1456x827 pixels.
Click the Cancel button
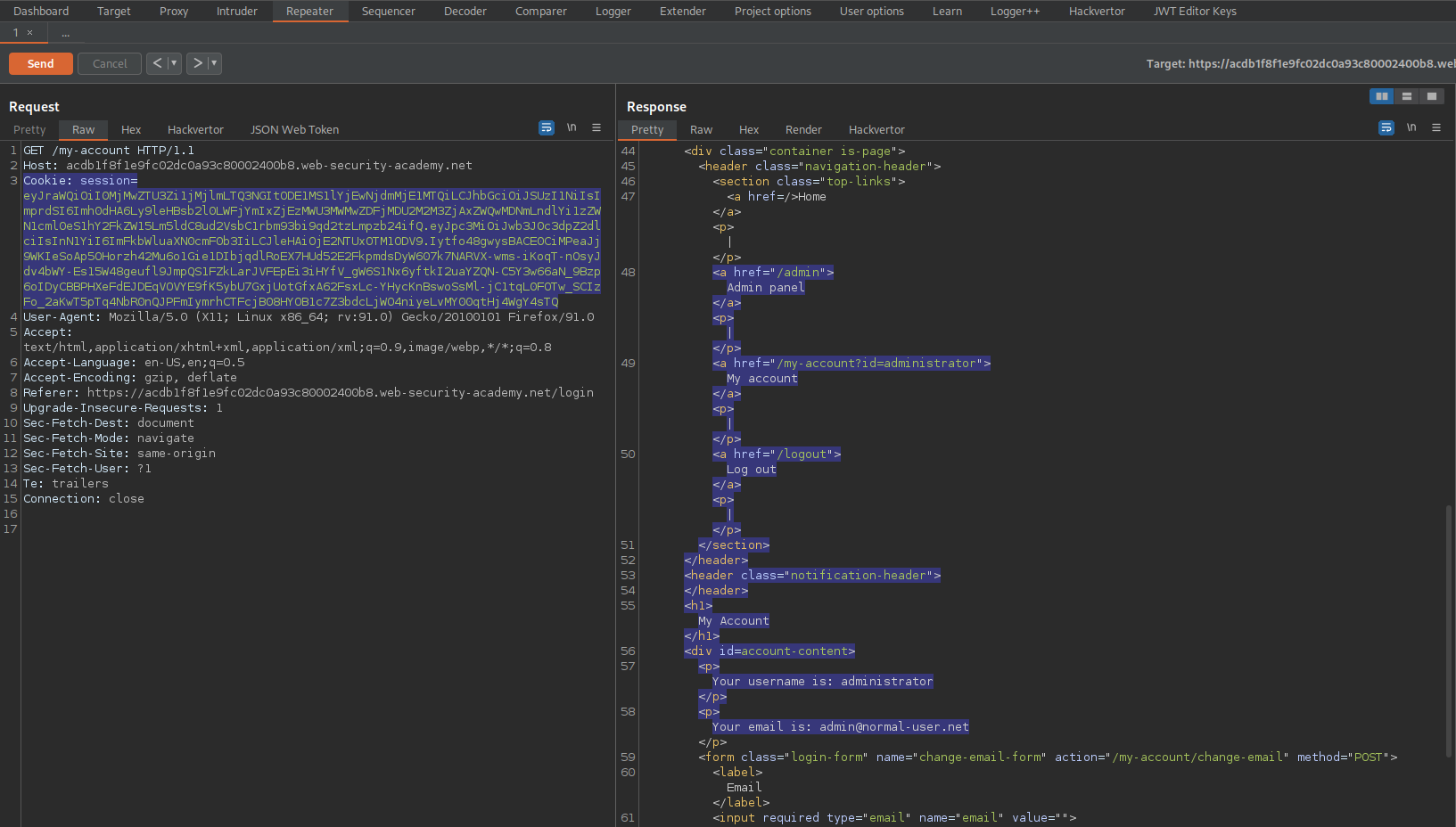point(110,63)
